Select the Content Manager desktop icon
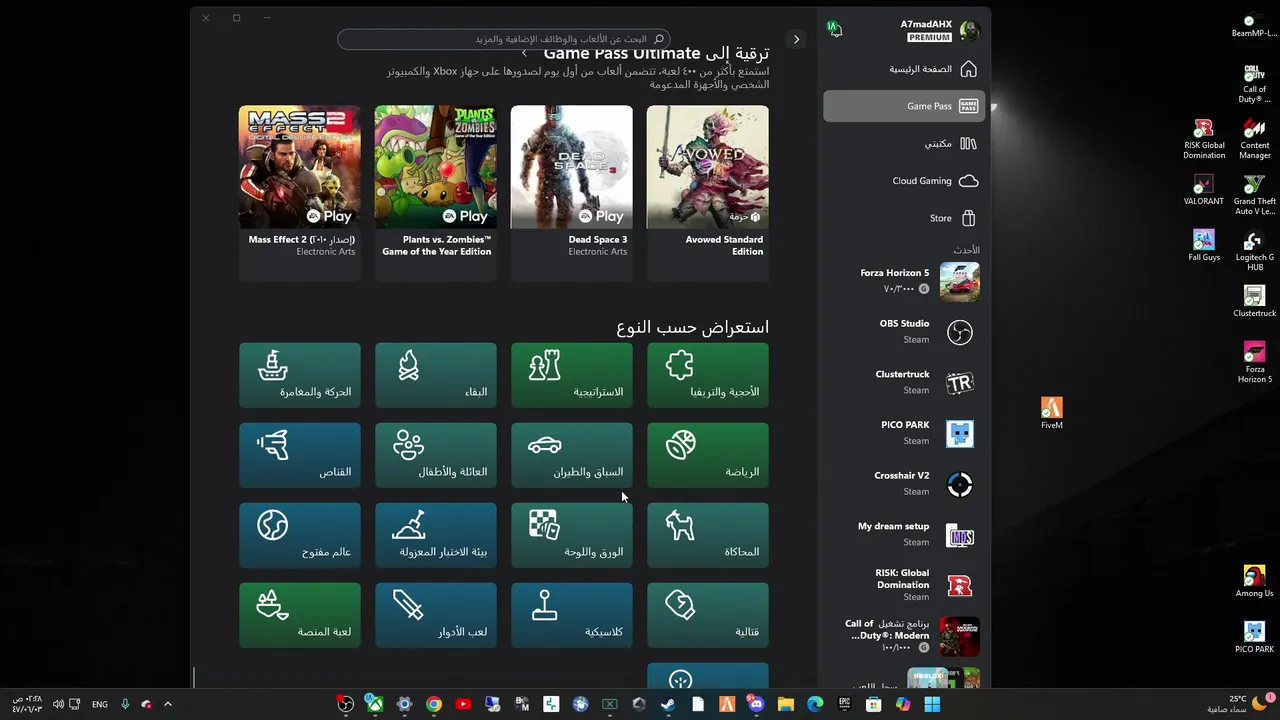Image resolution: width=1280 pixels, height=720 pixels. click(1254, 139)
